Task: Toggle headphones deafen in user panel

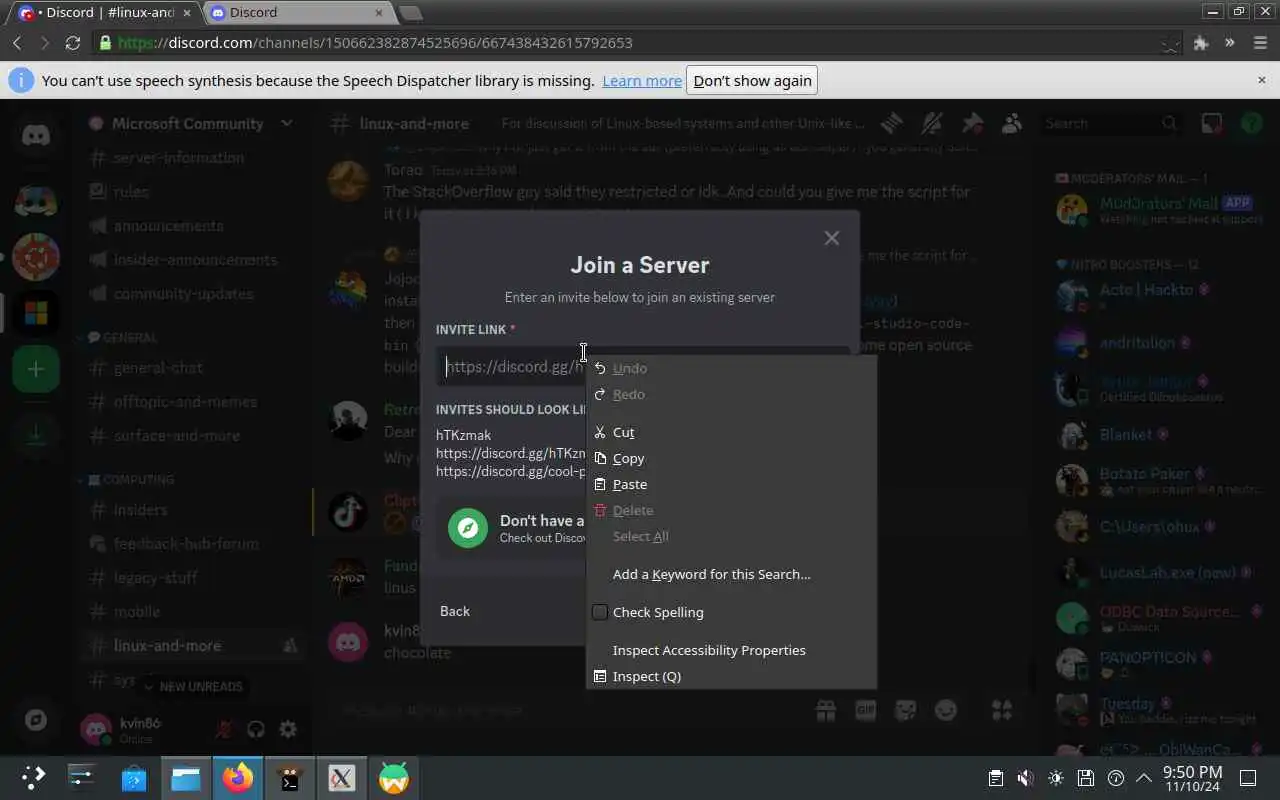Action: click(256, 730)
